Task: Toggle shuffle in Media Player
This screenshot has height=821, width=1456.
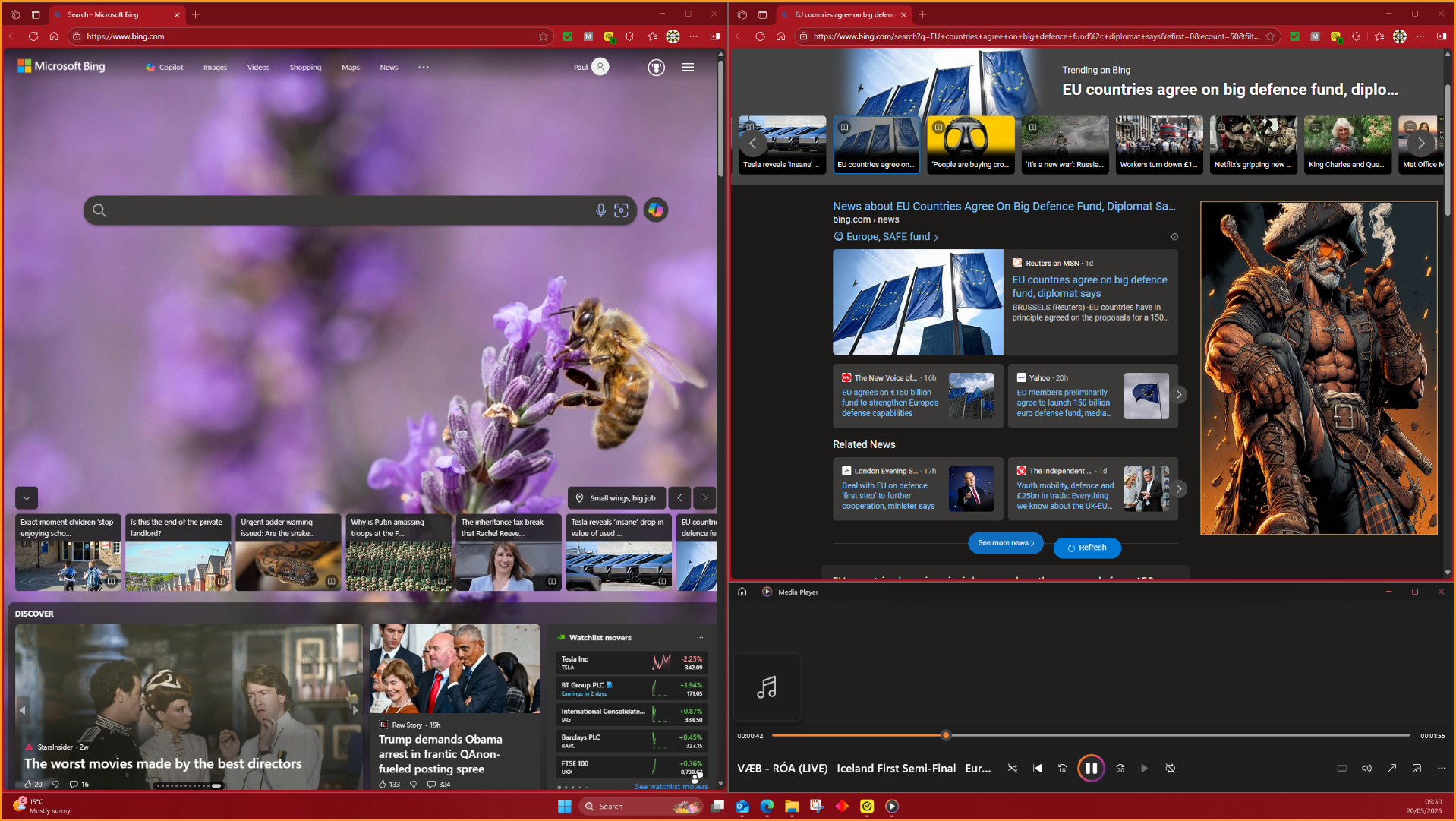Action: click(x=1012, y=768)
